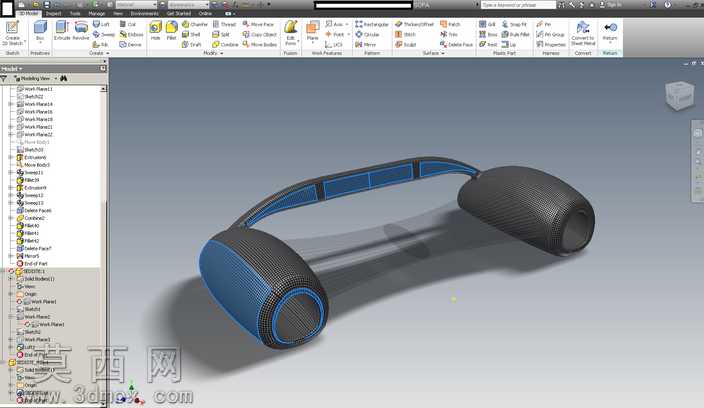704x408 pixels.
Task: Select End of Part marker below Mirror5
Action: point(32,263)
